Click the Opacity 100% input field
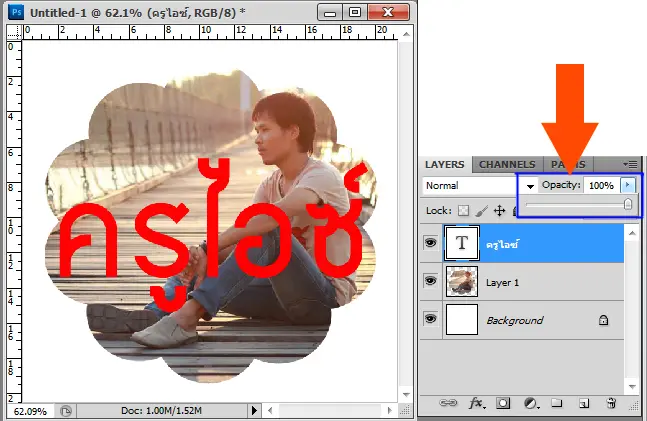 coord(602,185)
